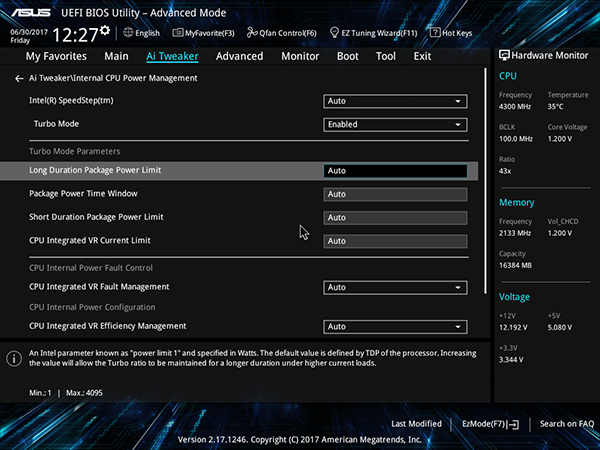Viewport: 600px width, 450px height.
Task: Click the Hot Keys button
Action: coord(452,33)
